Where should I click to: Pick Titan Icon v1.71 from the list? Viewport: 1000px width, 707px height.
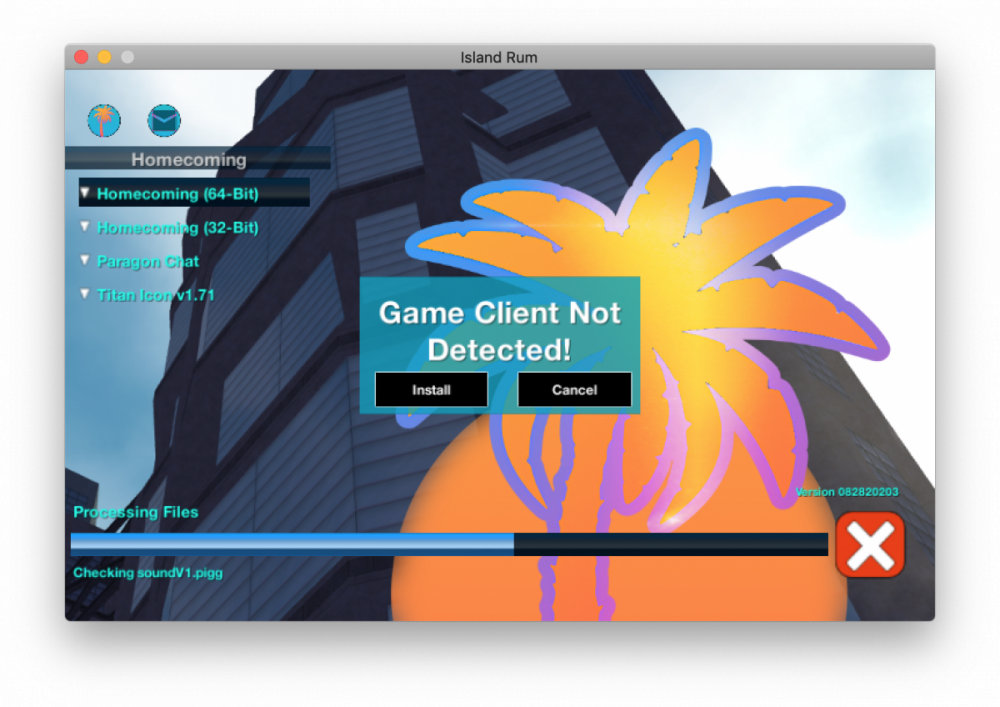(155, 295)
